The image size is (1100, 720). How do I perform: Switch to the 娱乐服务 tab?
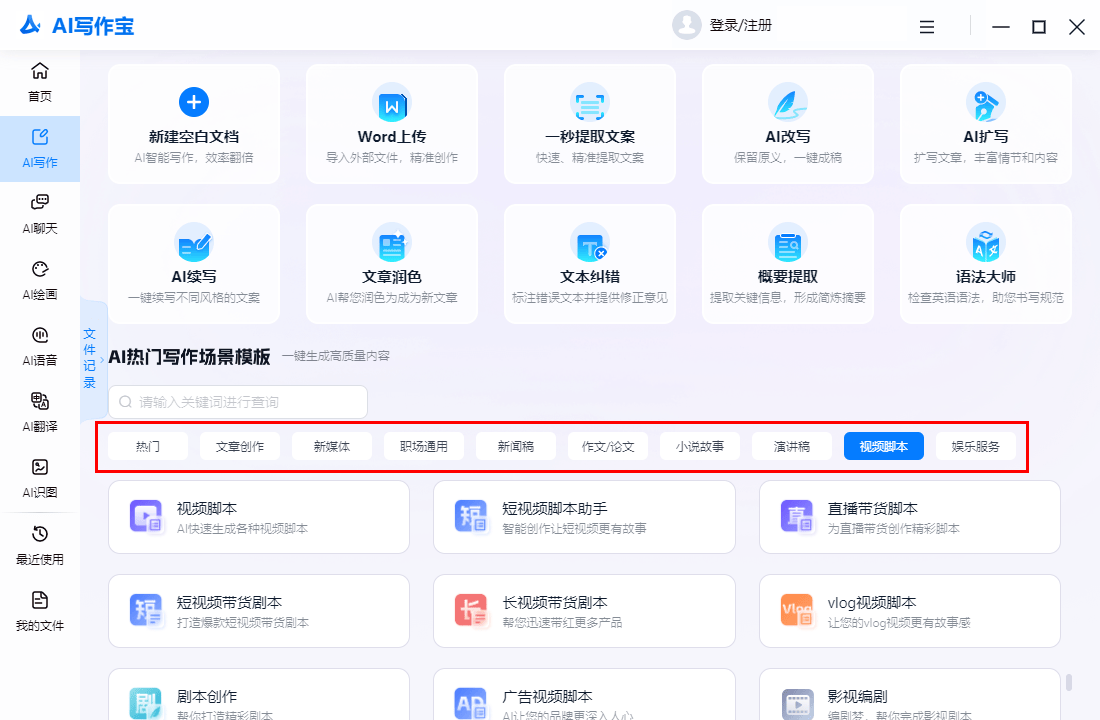coord(976,447)
